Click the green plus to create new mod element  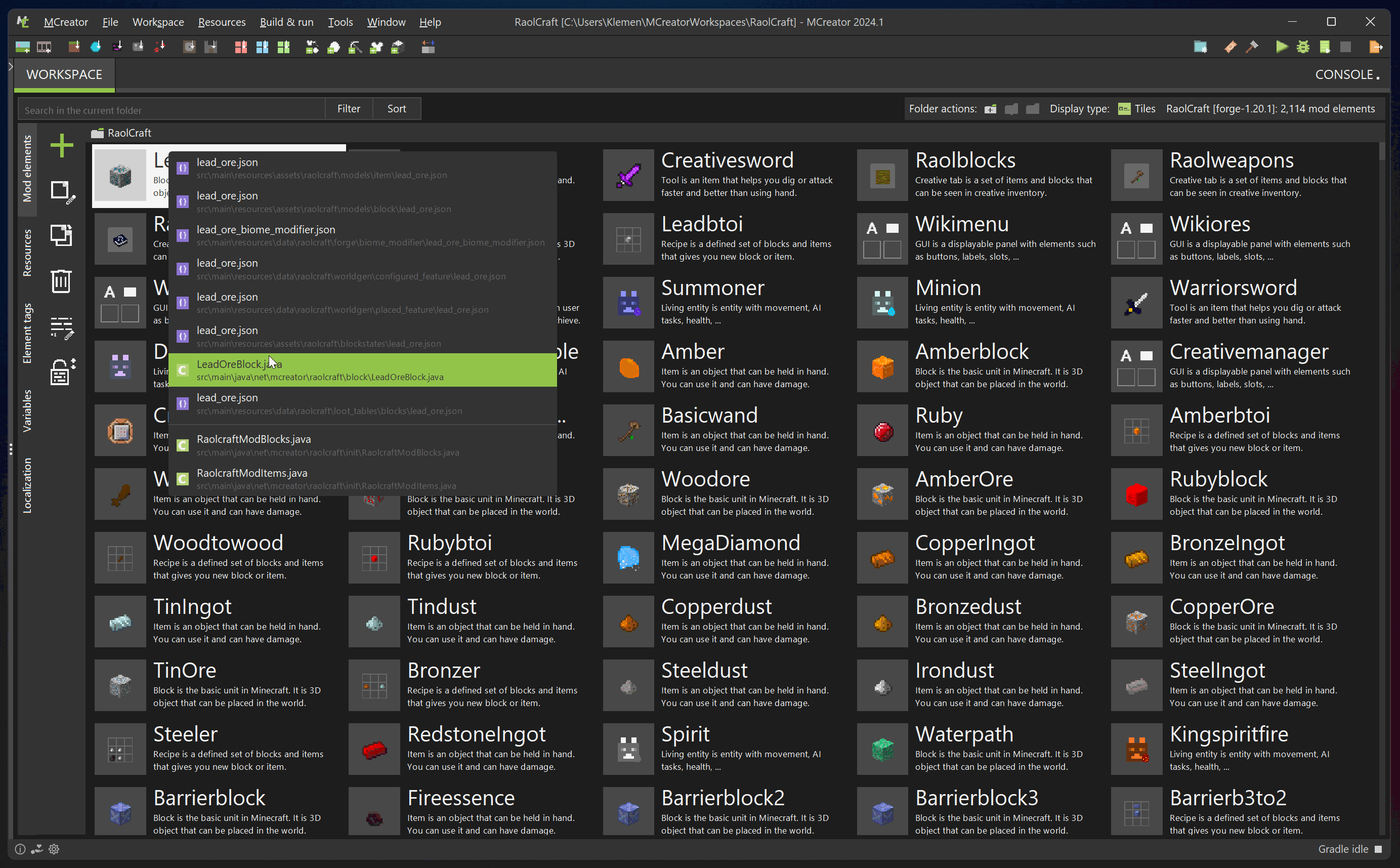(x=61, y=145)
